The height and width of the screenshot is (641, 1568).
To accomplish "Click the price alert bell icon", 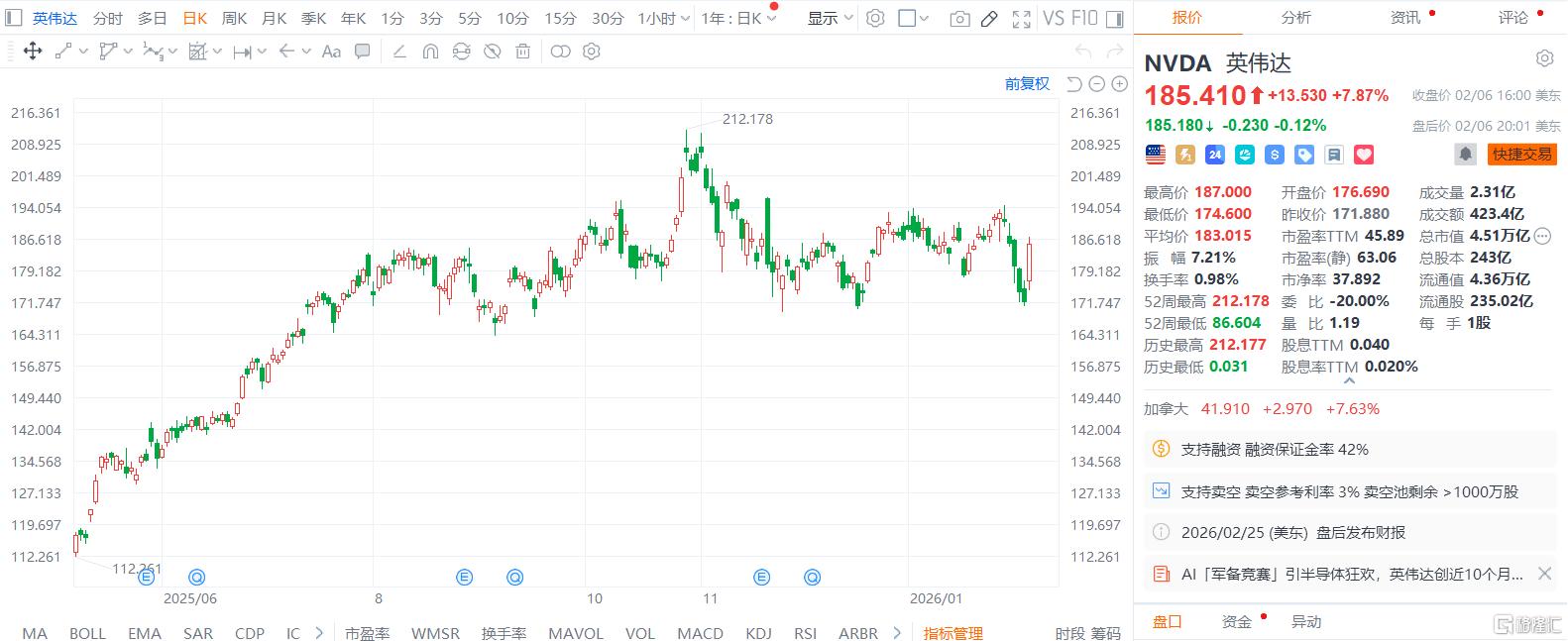I will (x=1464, y=155).
